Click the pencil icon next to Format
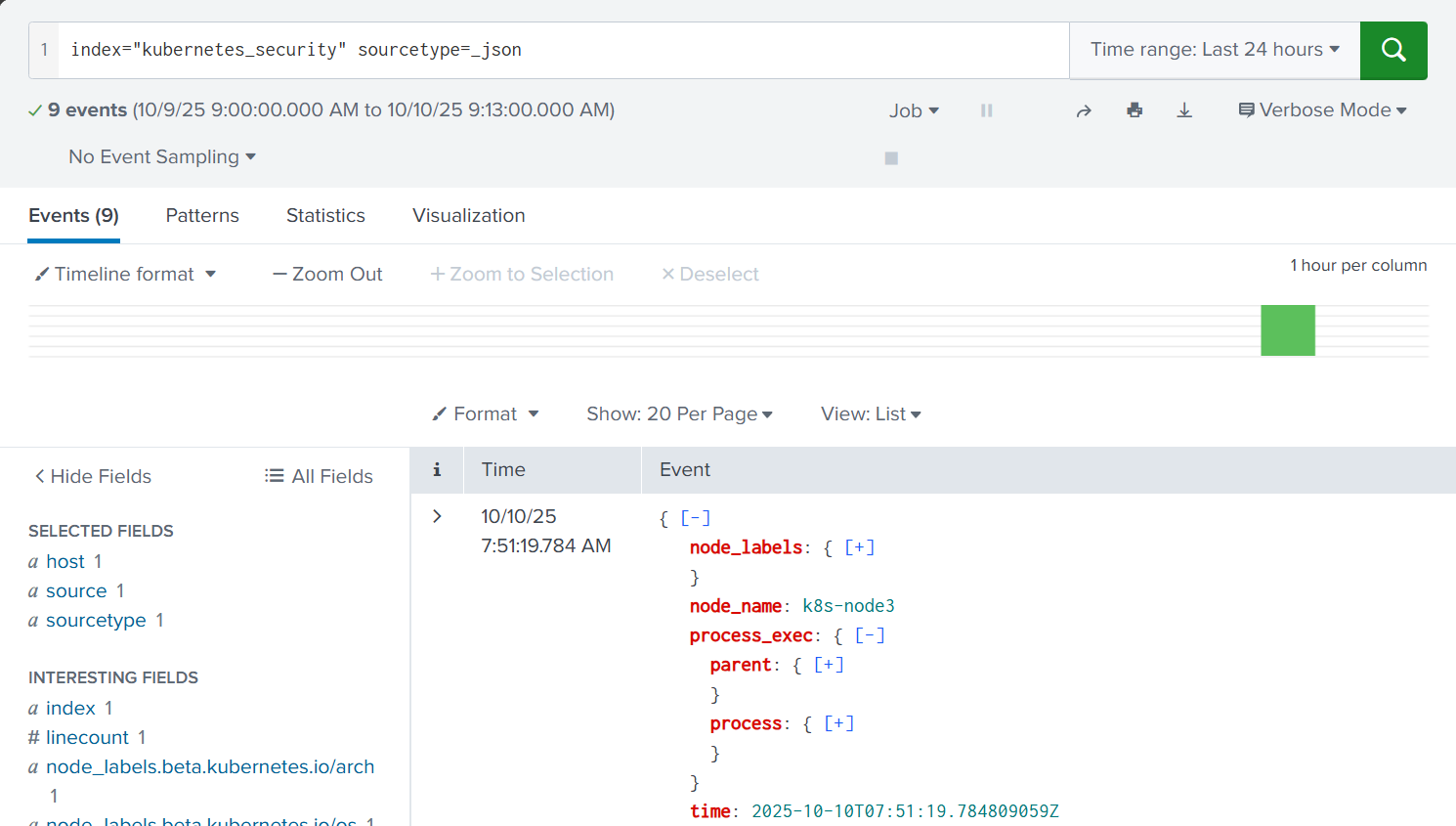Image resolution: width=1456 pixels, height=826 pixels. [439, 413]
